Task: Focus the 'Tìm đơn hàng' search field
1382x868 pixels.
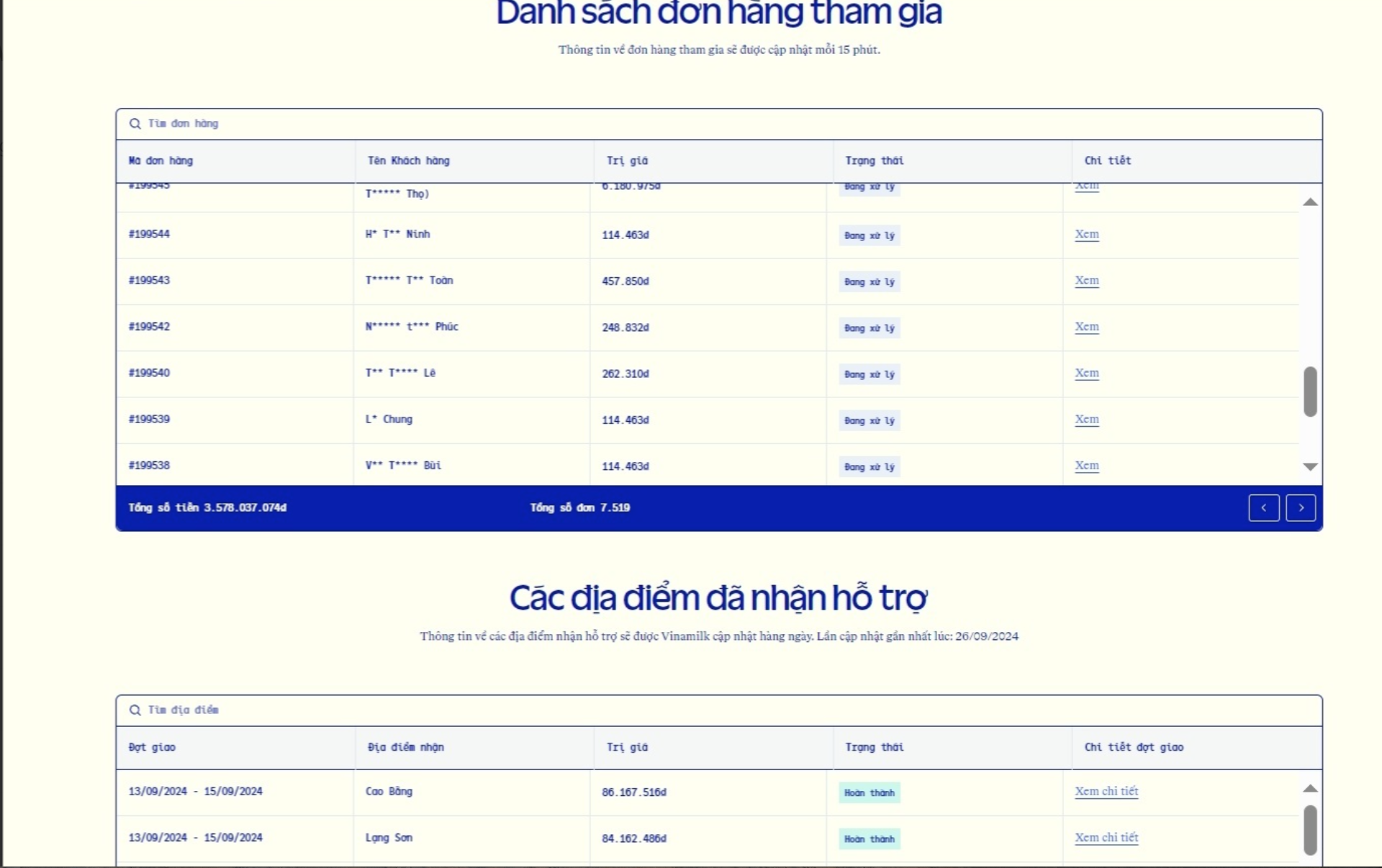Action: coord(720,124)
